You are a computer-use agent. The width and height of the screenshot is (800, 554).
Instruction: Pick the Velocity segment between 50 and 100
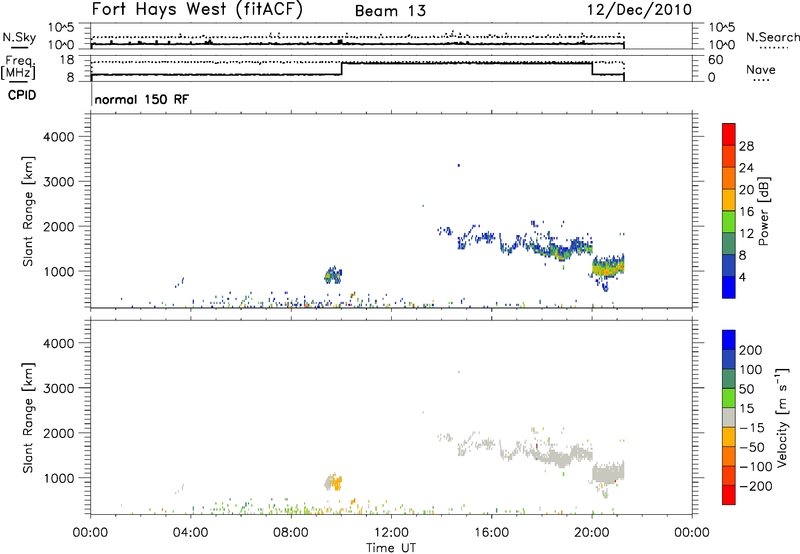pyautogui.click(x=729, y=379)
